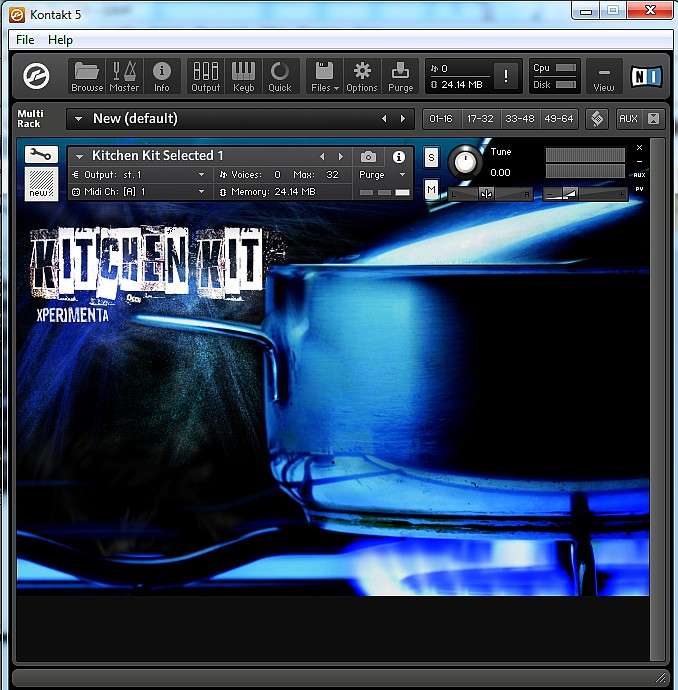Viewport: 678px width, 690px height.
Task: Solo the Kitchen Kit instrument
Action: [431, 158]
